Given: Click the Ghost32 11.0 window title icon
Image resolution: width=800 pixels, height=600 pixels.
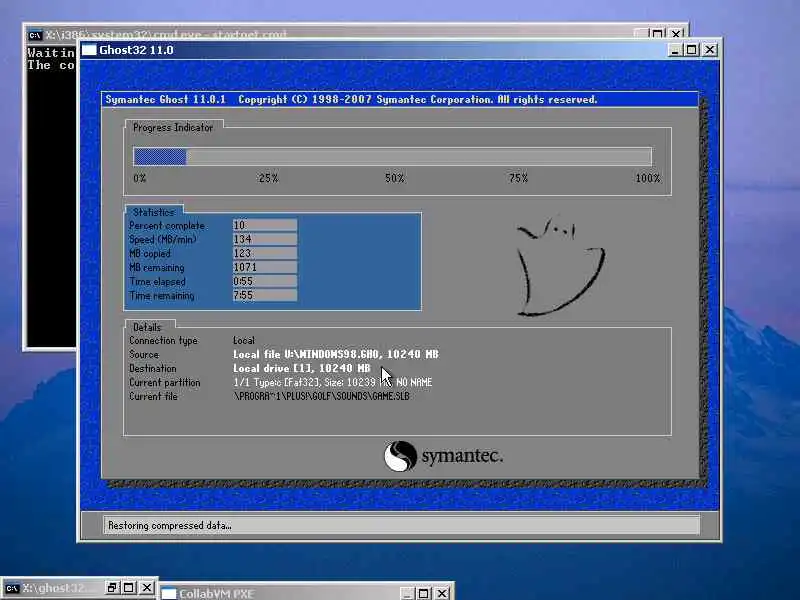Looking at the screenshot, I should point(89,49).
